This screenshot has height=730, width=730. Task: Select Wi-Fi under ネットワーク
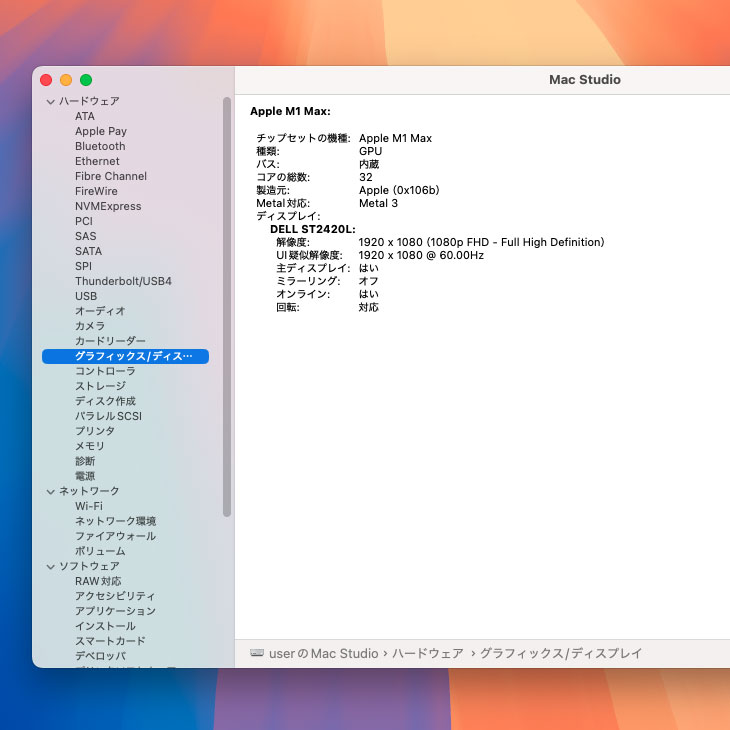click(x=89, y=506)
